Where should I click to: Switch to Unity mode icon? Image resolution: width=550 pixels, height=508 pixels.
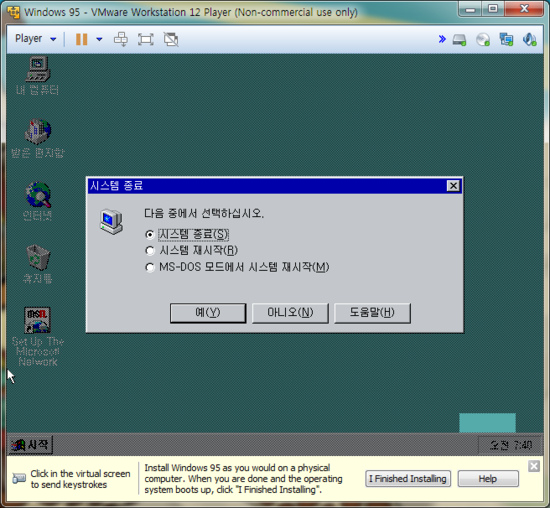(x=171, y=39)
